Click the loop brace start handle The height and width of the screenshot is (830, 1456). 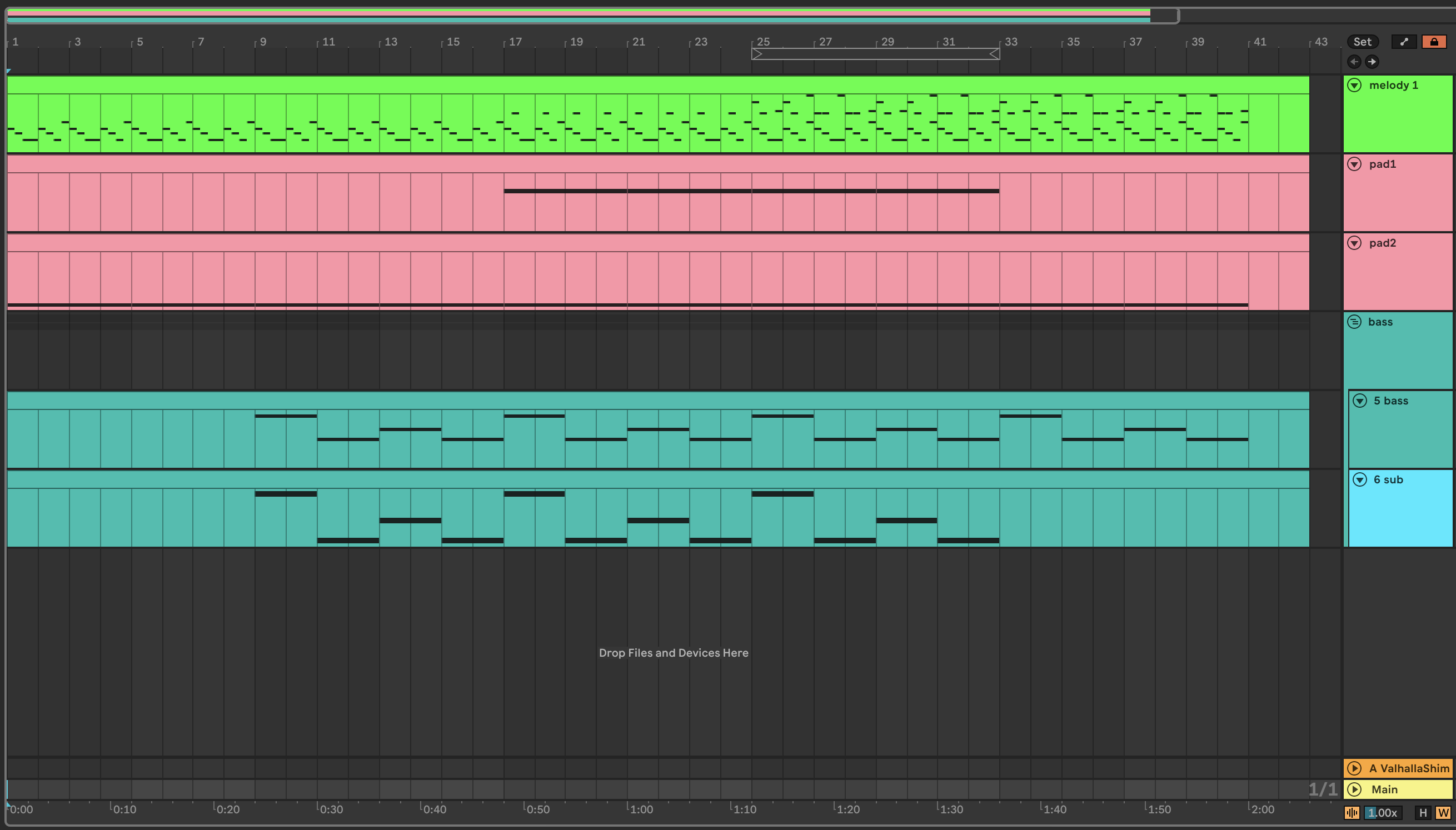point(756,54)
